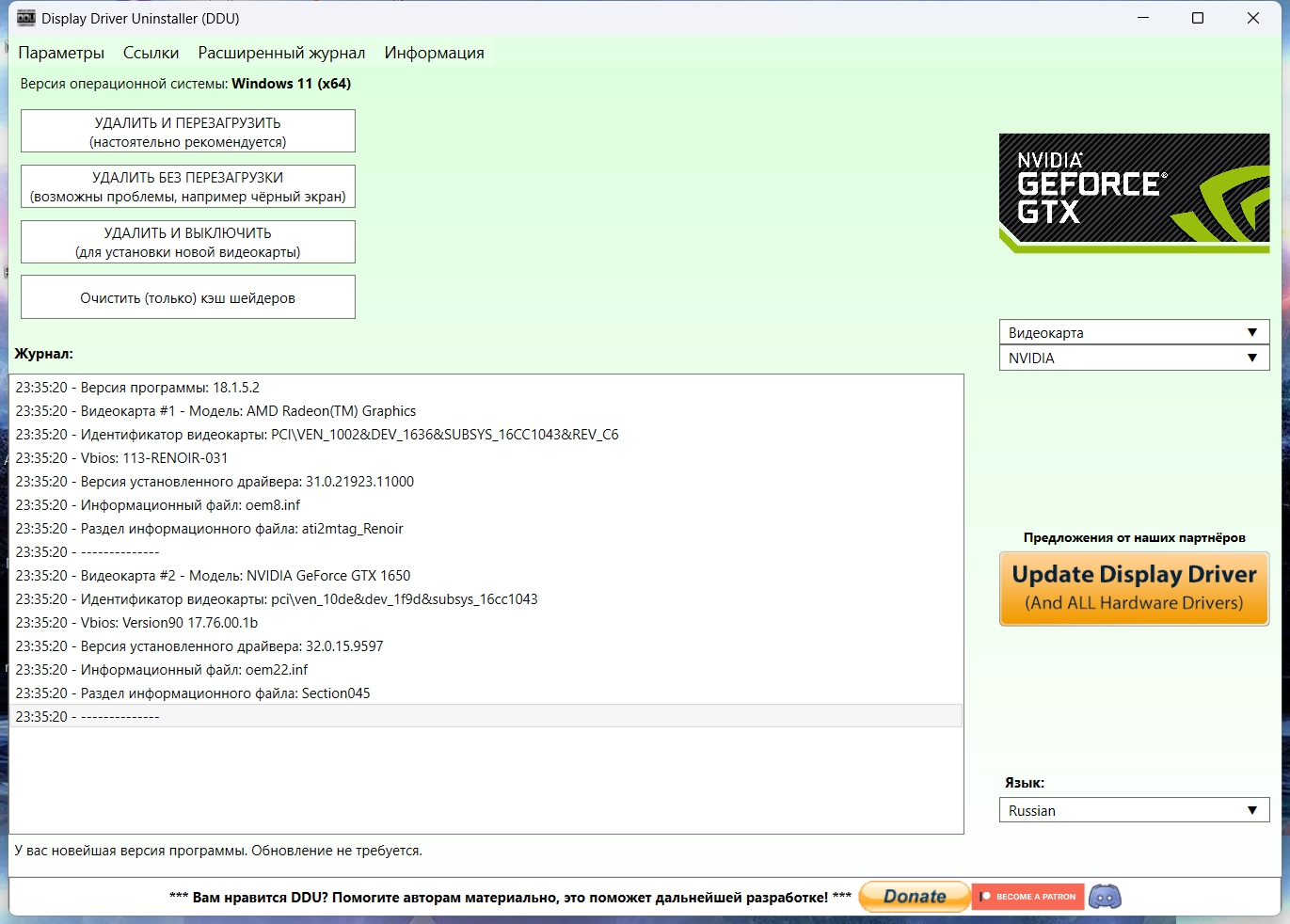
Task: Open the Информация menu
Action: point(434,53)
